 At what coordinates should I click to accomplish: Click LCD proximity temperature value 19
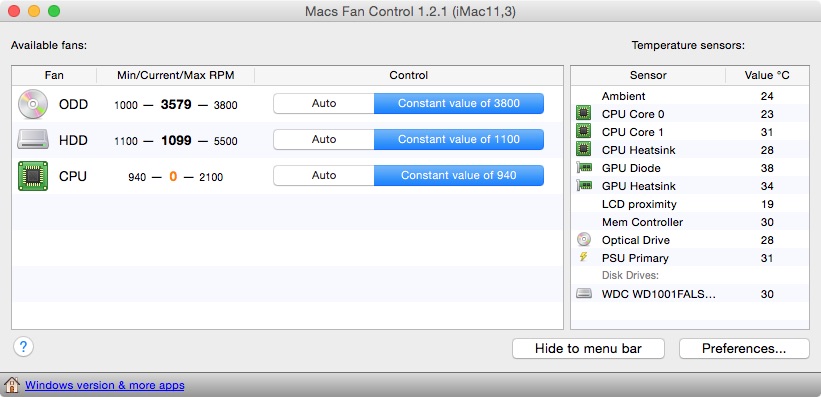click(767, 204)
